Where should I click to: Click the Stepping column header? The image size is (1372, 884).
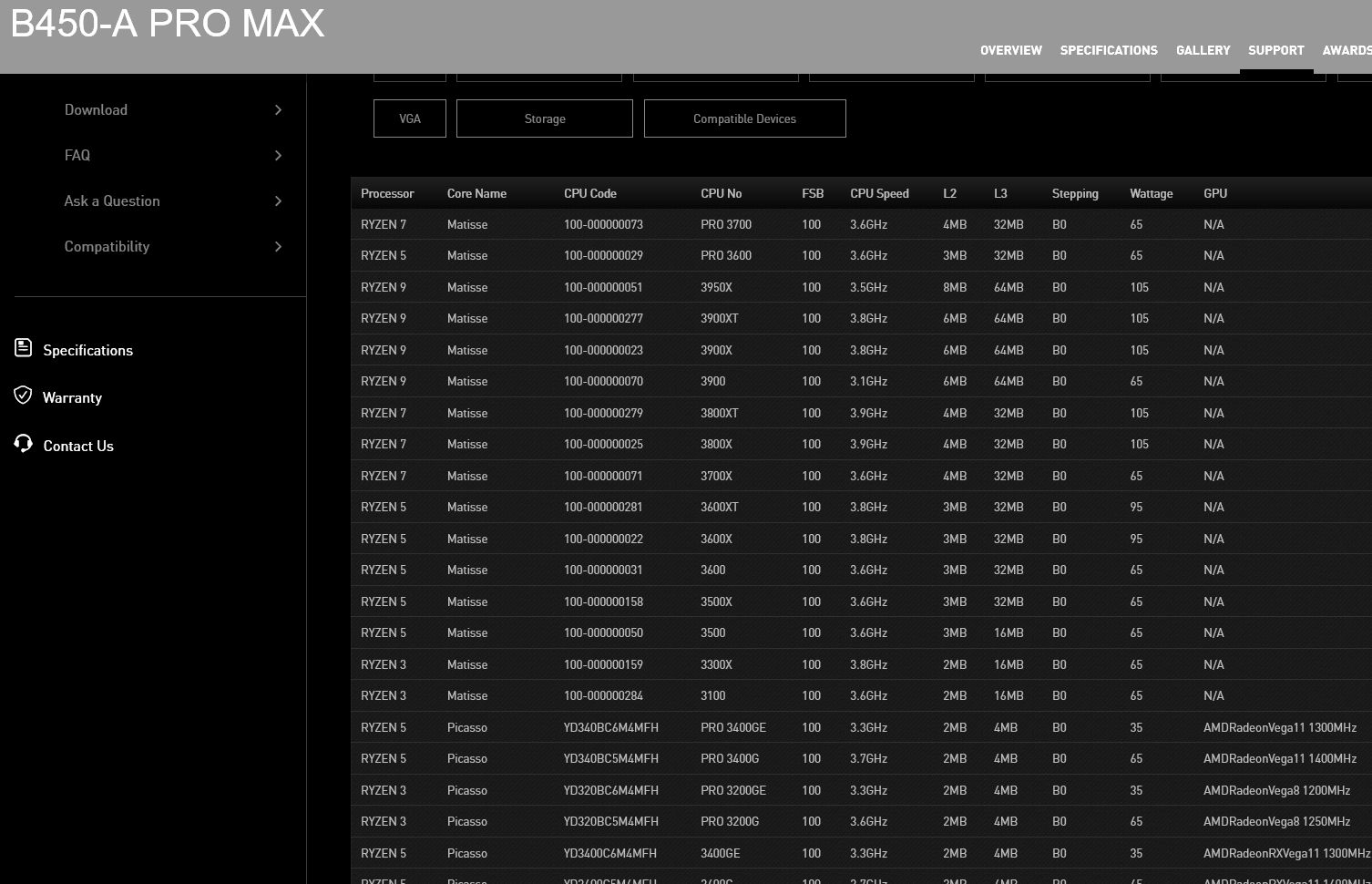pos(1075,193)
